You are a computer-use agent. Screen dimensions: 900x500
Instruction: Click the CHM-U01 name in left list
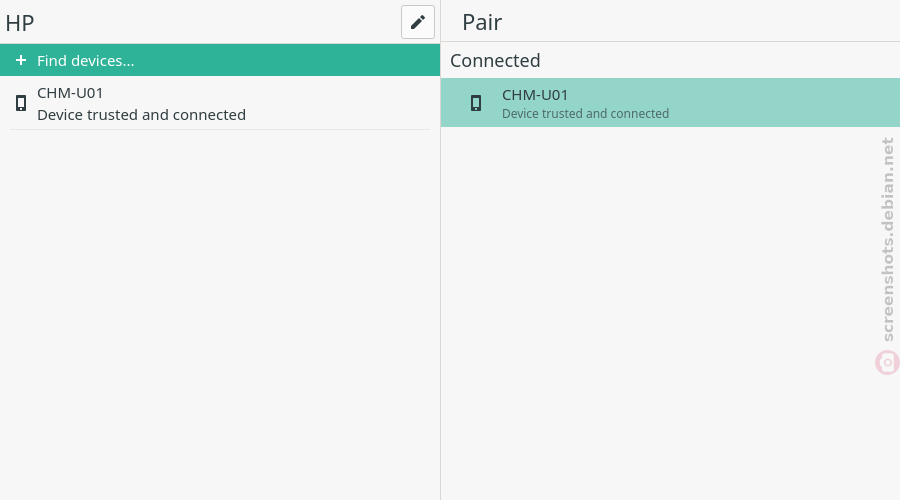coord(70,93)
